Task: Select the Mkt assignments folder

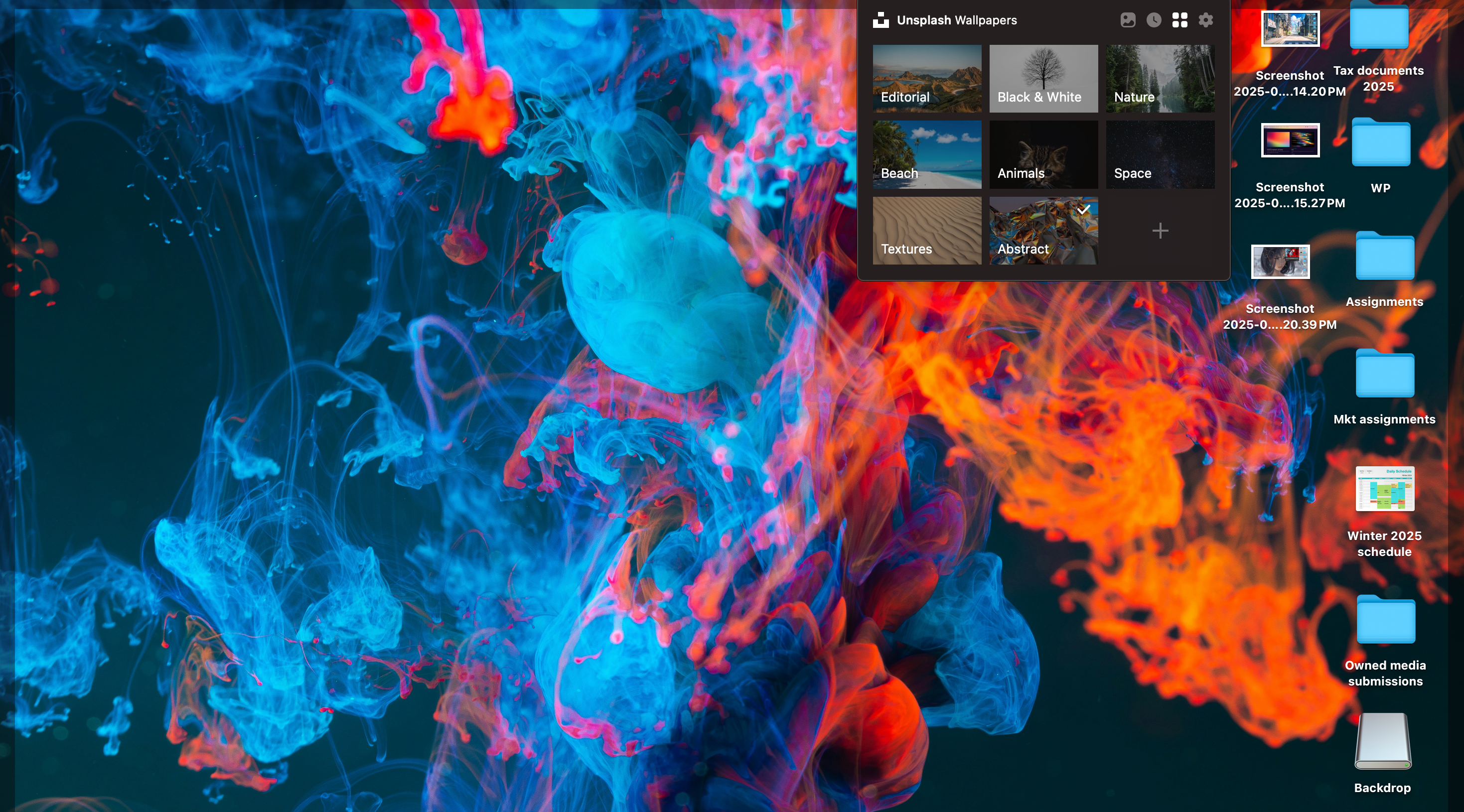Action: (1384, 374)
